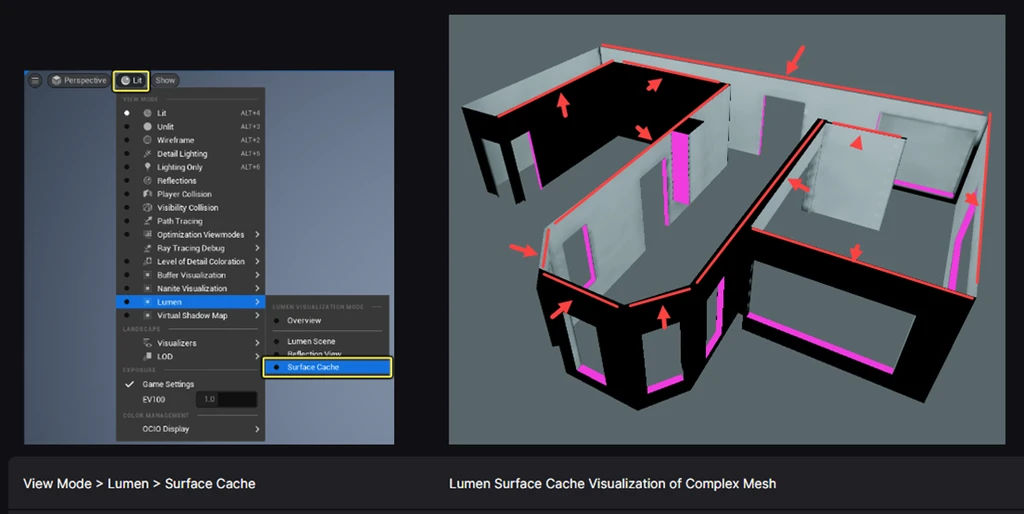The image size is (1024, 514).
Task: Select the Lit radio bullet
Action: click(127, 113)
